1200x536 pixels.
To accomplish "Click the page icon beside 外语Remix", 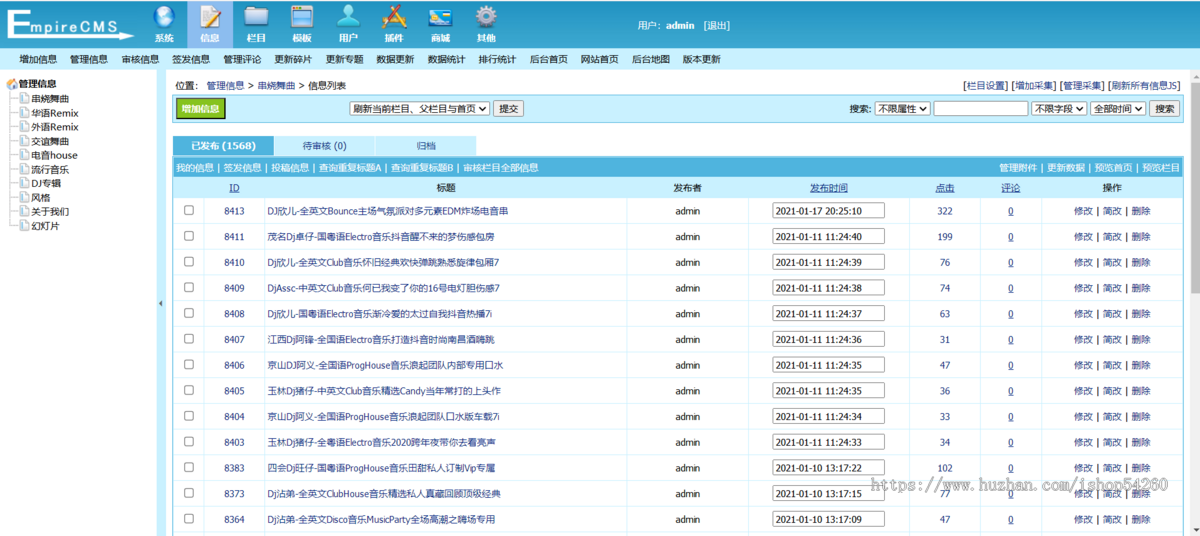I will click(24, 127).
